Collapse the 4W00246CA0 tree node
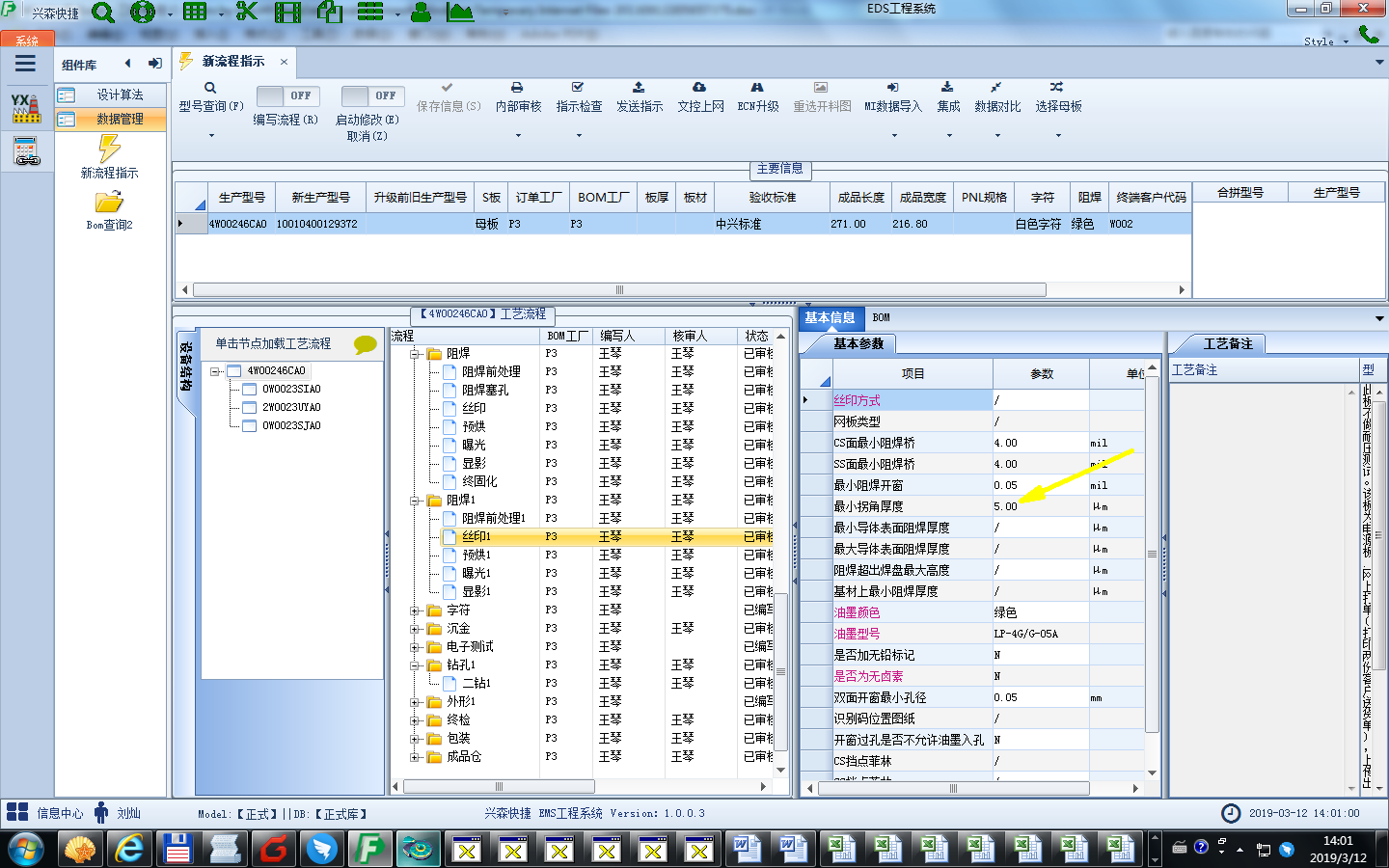The image size is (1389, 868). click(215, 371)
